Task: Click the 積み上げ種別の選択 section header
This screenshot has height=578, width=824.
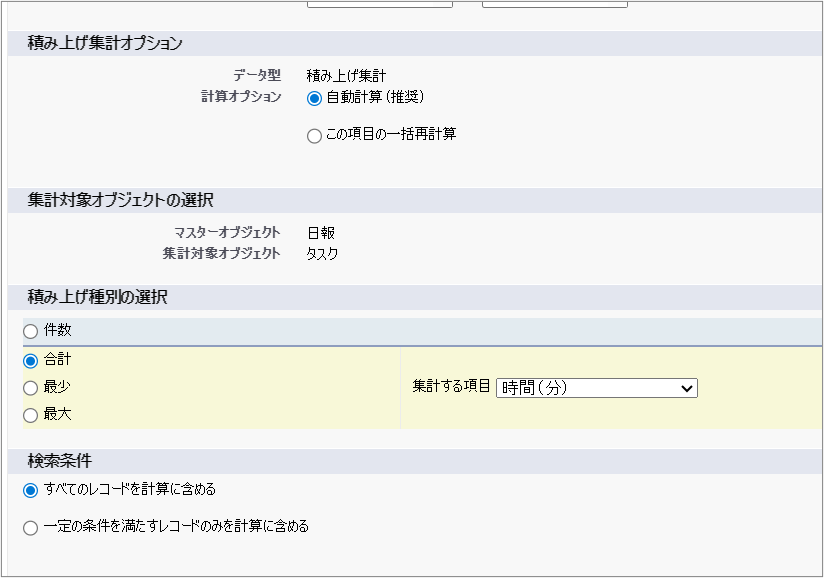Action: point(98,297)
